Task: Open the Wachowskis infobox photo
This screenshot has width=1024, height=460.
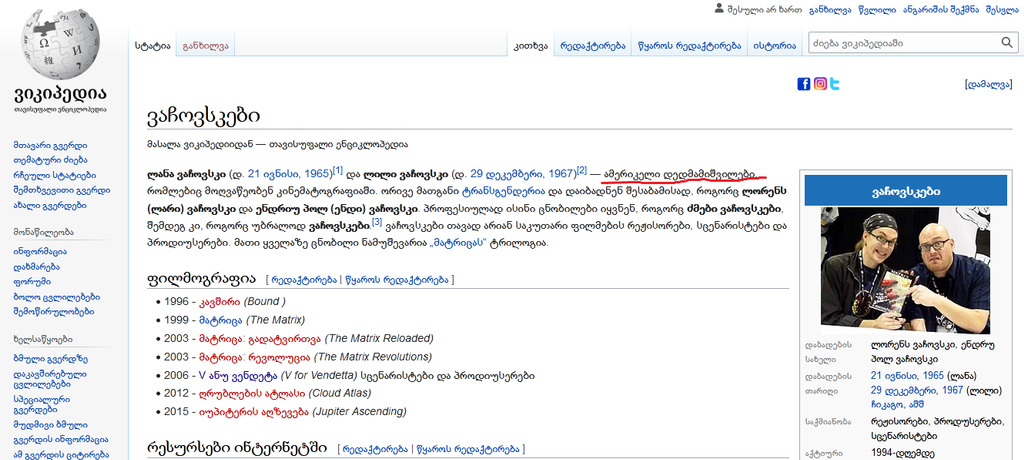Action: coord(905,270)
